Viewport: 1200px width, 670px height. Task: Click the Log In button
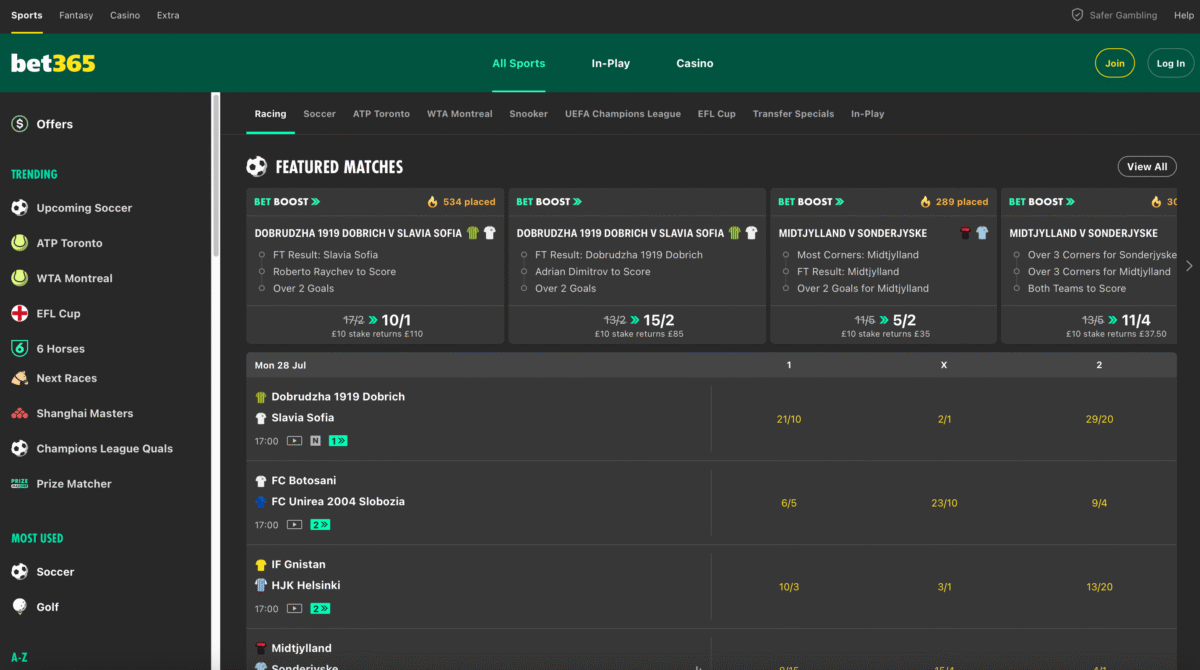tap(1171, 63)
